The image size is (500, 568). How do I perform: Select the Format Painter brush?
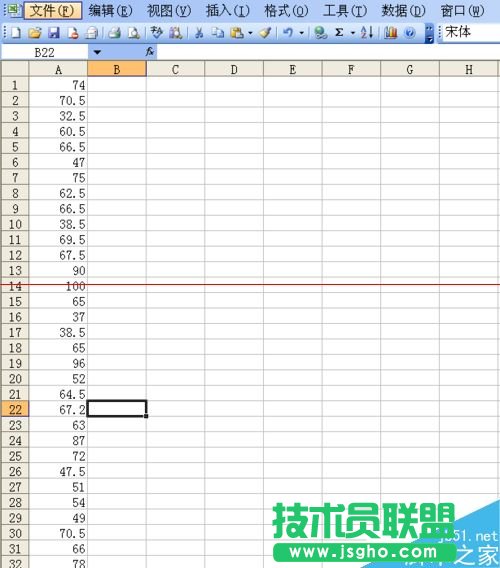point(265,33)
